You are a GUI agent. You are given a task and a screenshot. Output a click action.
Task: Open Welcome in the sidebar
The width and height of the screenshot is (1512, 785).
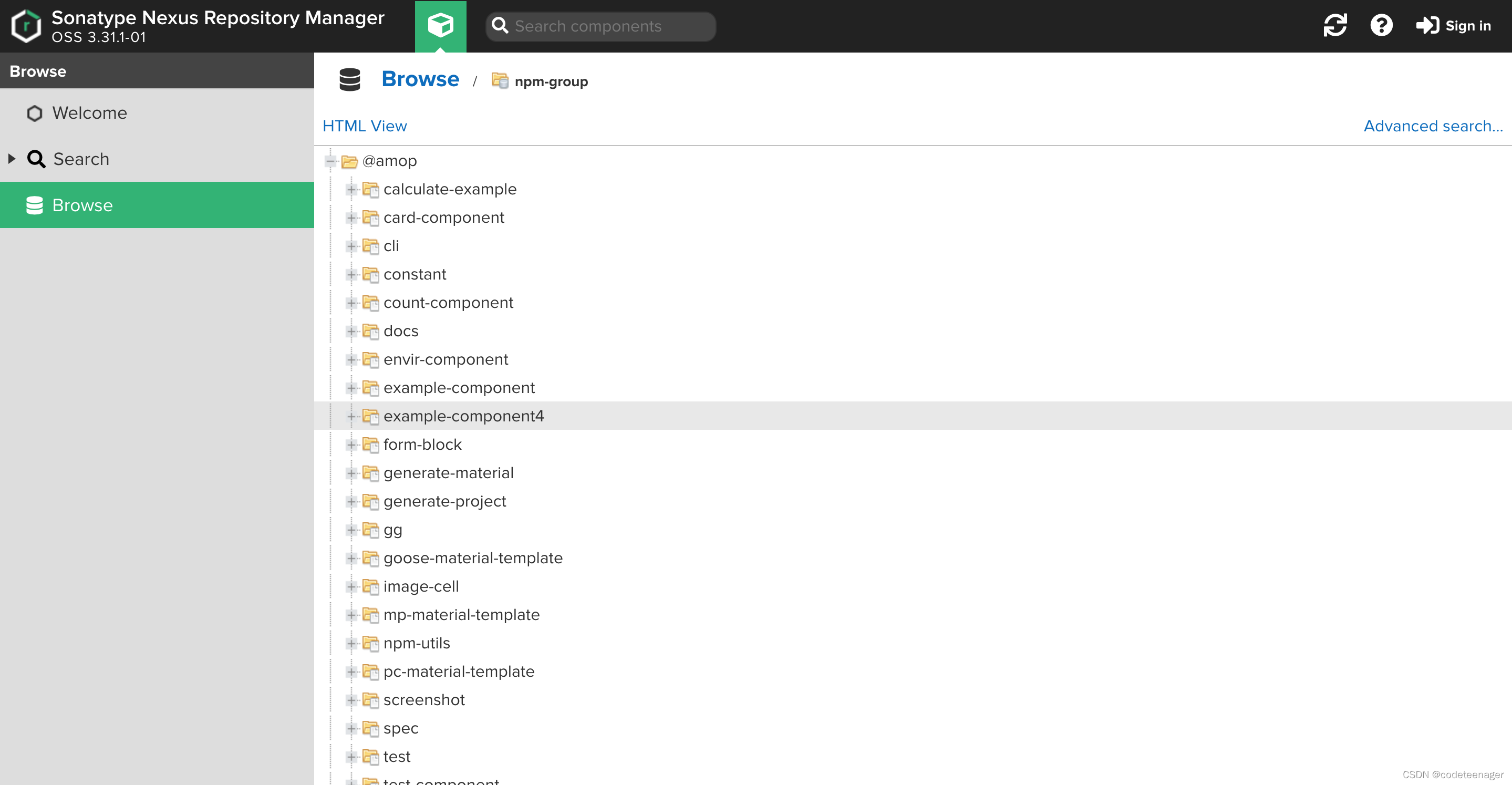[x=89, y=113]
